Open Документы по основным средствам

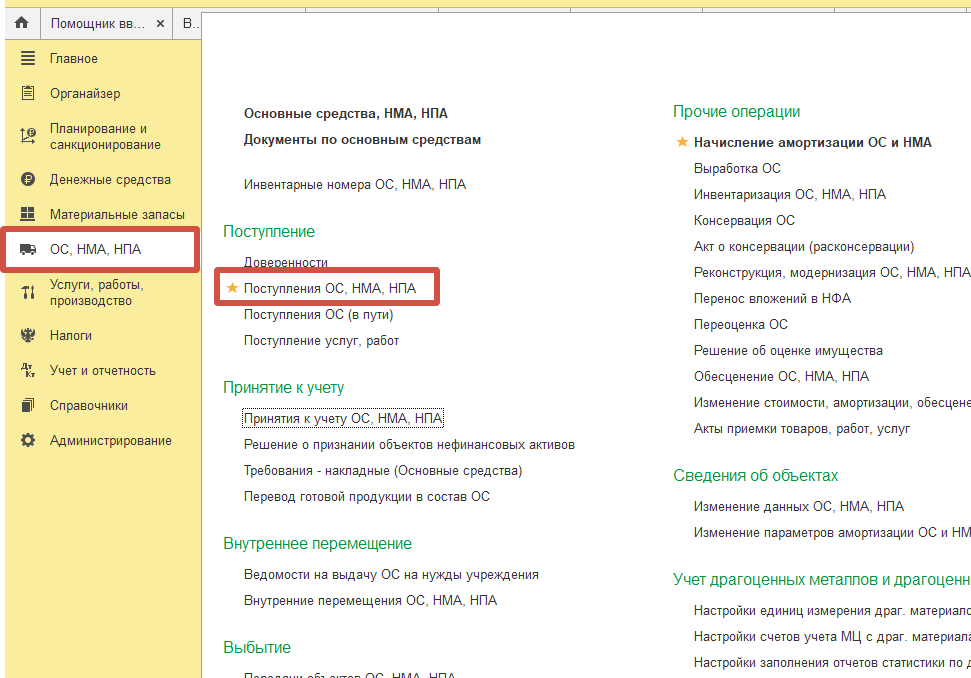click(362, 139)
